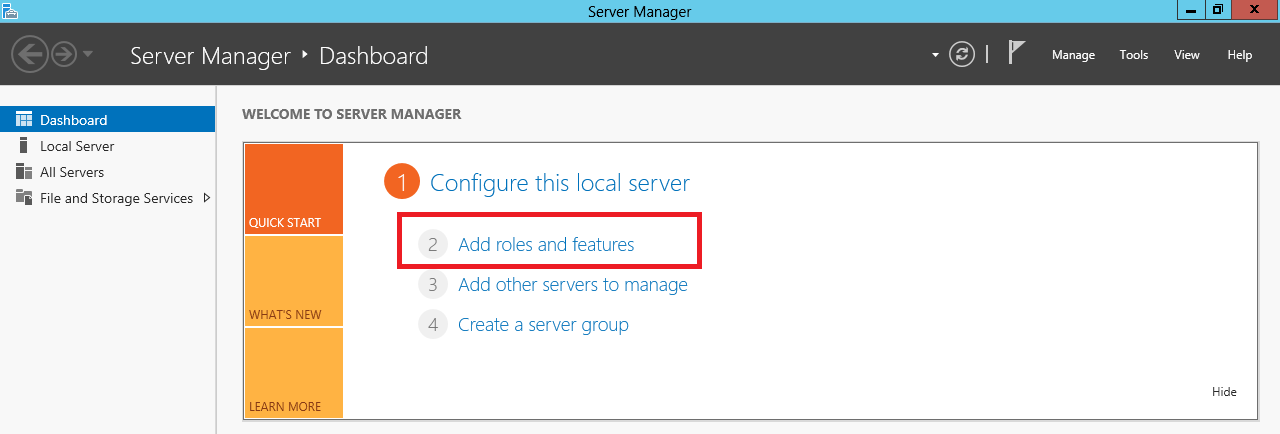Click the WELCOME TO SERVER MANAGER heading
This screenshot has height=434, width=1280.
point(351,114)
